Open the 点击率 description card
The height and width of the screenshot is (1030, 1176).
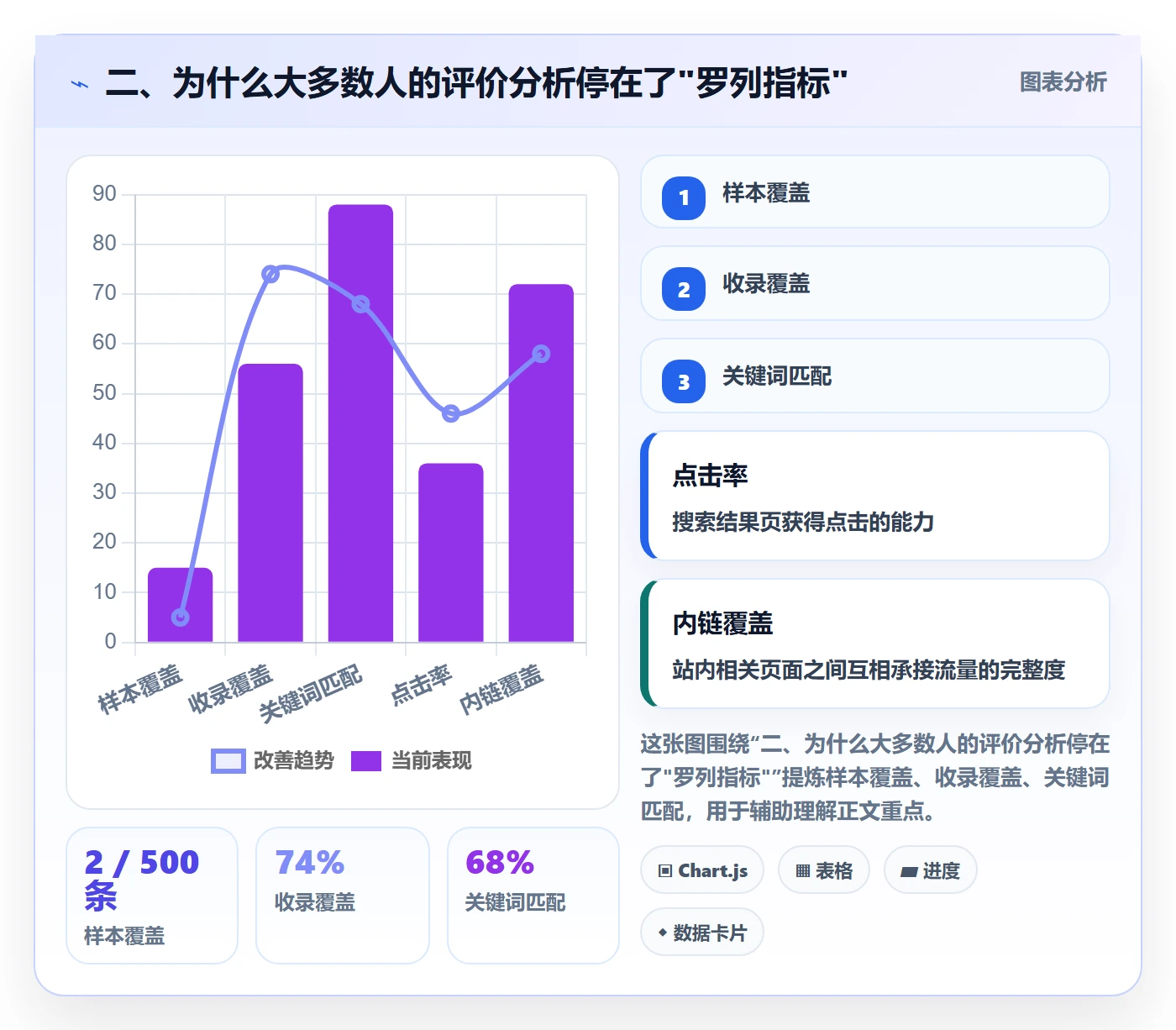[x=874, y=496]
